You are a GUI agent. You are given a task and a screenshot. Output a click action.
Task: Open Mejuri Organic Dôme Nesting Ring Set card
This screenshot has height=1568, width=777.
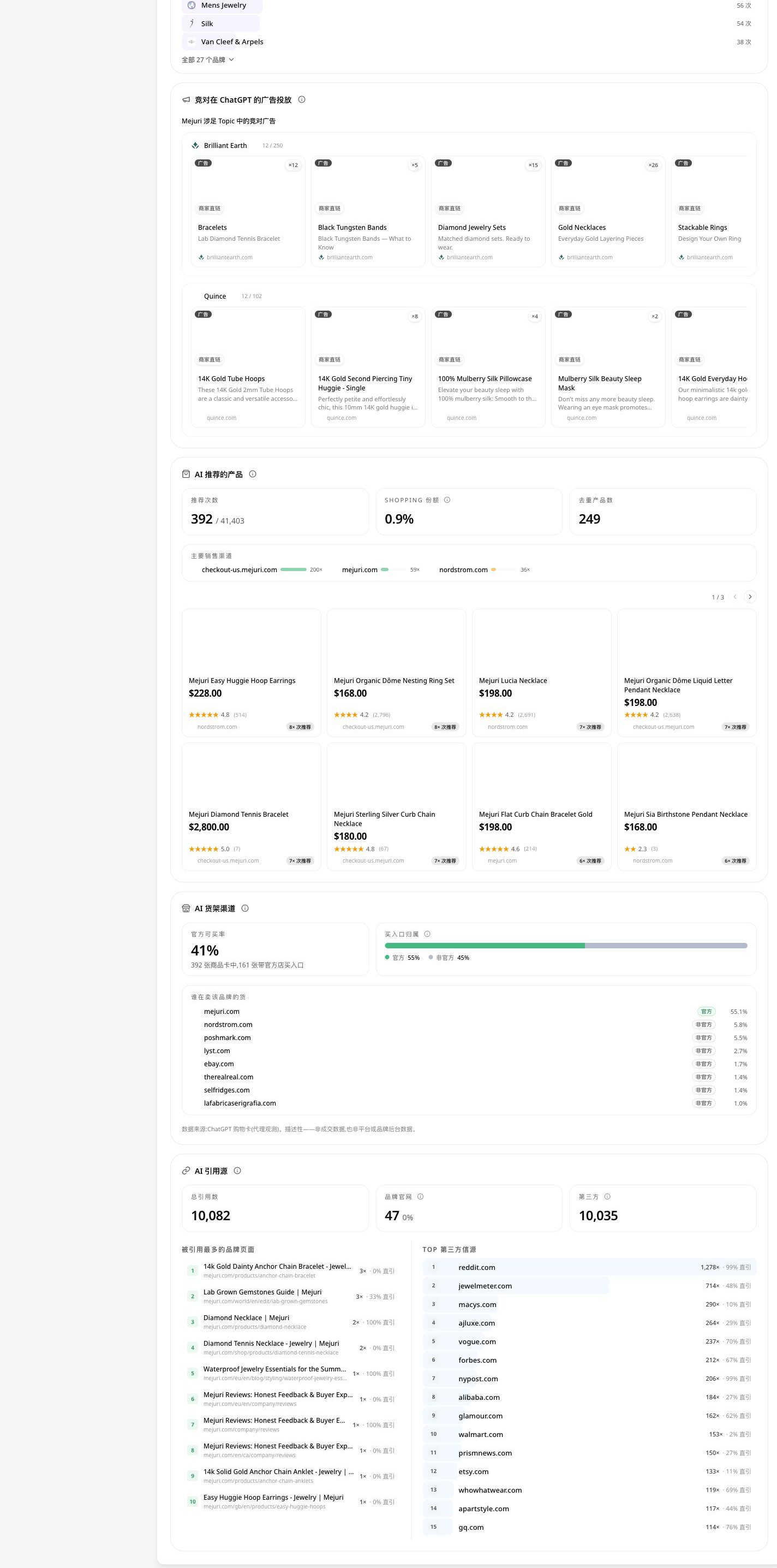pyautogui.click(x=396, y=673)
